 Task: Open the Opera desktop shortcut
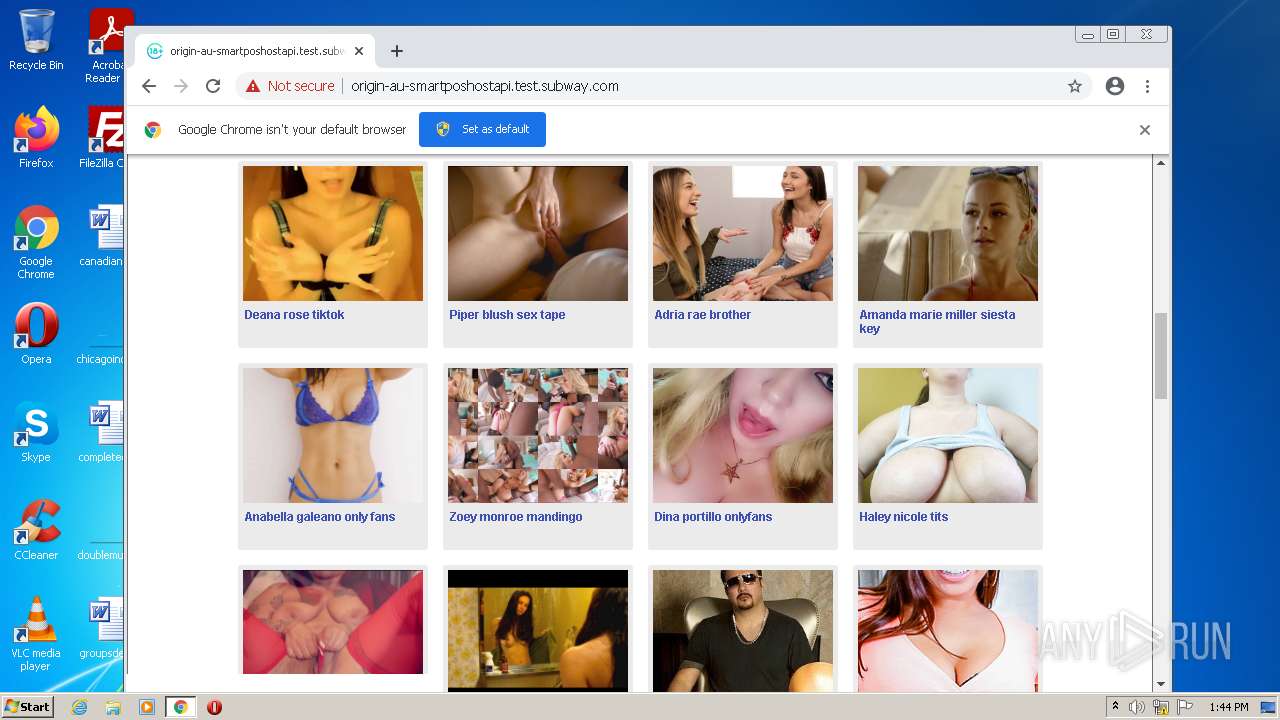(36, 334)
